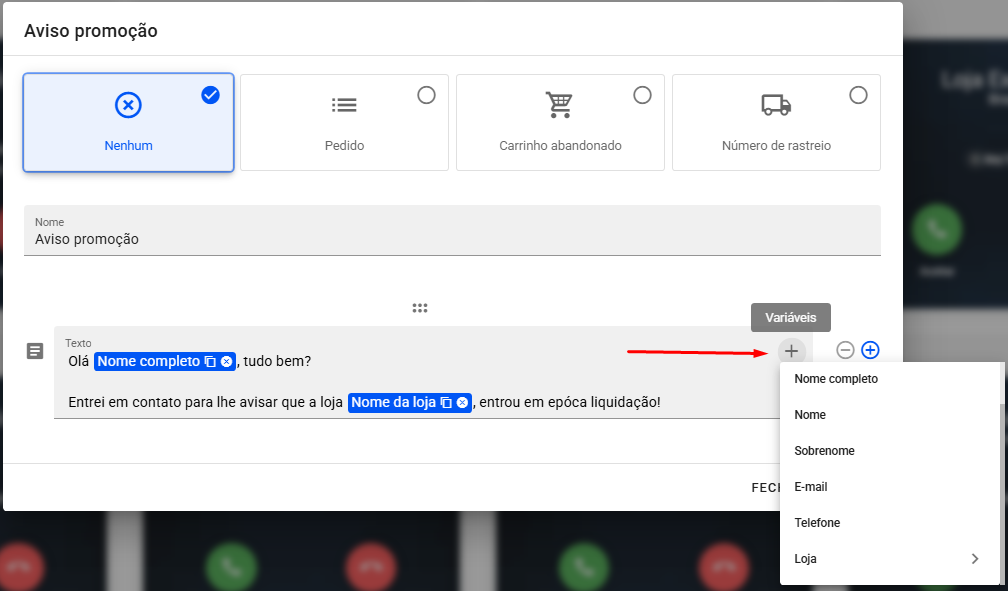
Task: Pick E-mail from the variables list
Action: pyautogui.click(x=811, y=487)
